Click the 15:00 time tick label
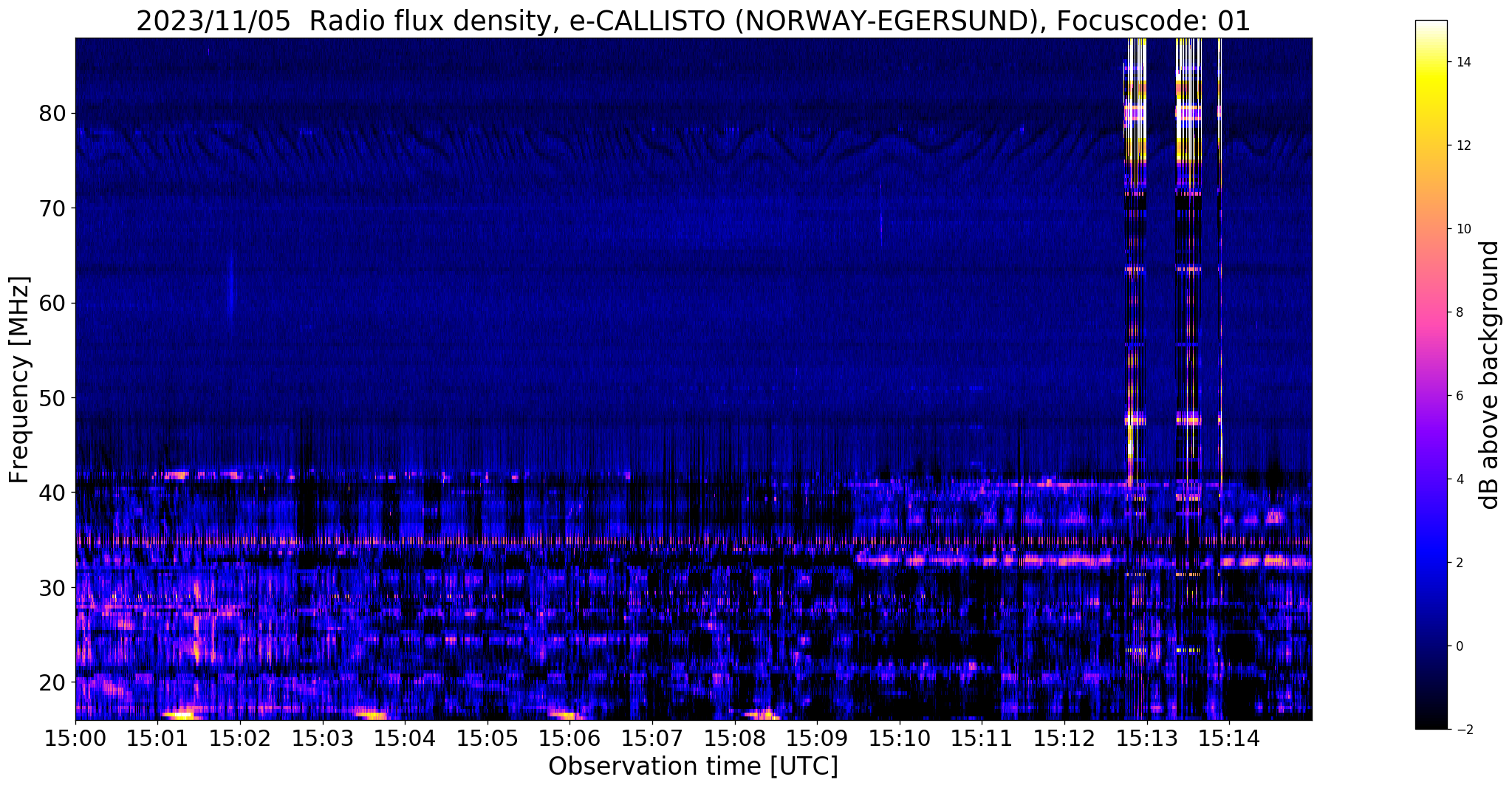1512x788 pixels. coord(75,739)
